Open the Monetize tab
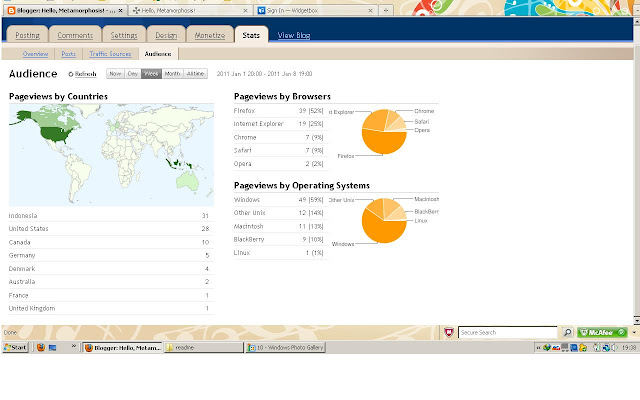Screen dimensions: 640x400 [x=210, y=35]
